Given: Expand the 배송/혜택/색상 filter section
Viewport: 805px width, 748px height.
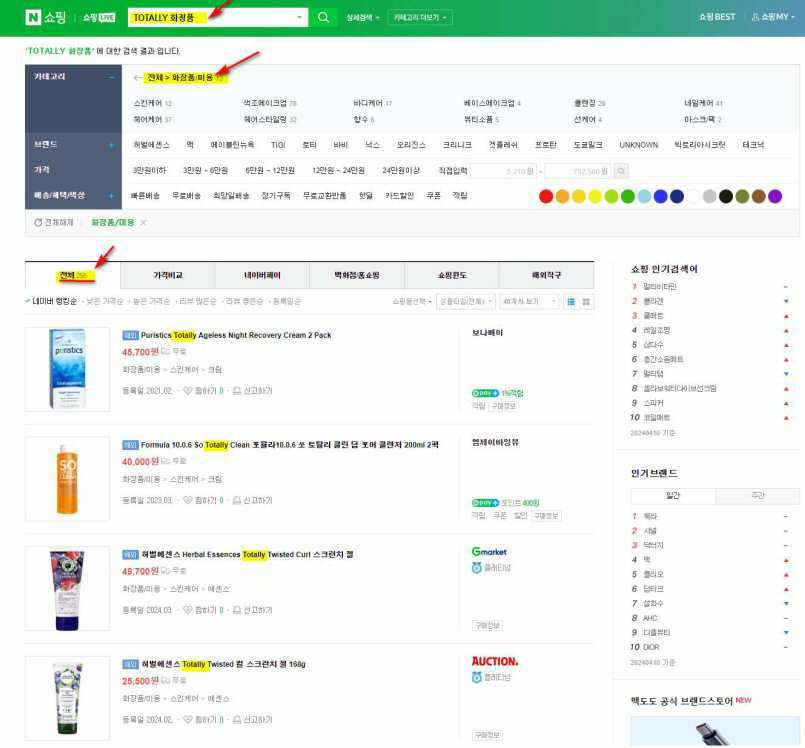Looking at the screenshot, I should click(111, 196).
